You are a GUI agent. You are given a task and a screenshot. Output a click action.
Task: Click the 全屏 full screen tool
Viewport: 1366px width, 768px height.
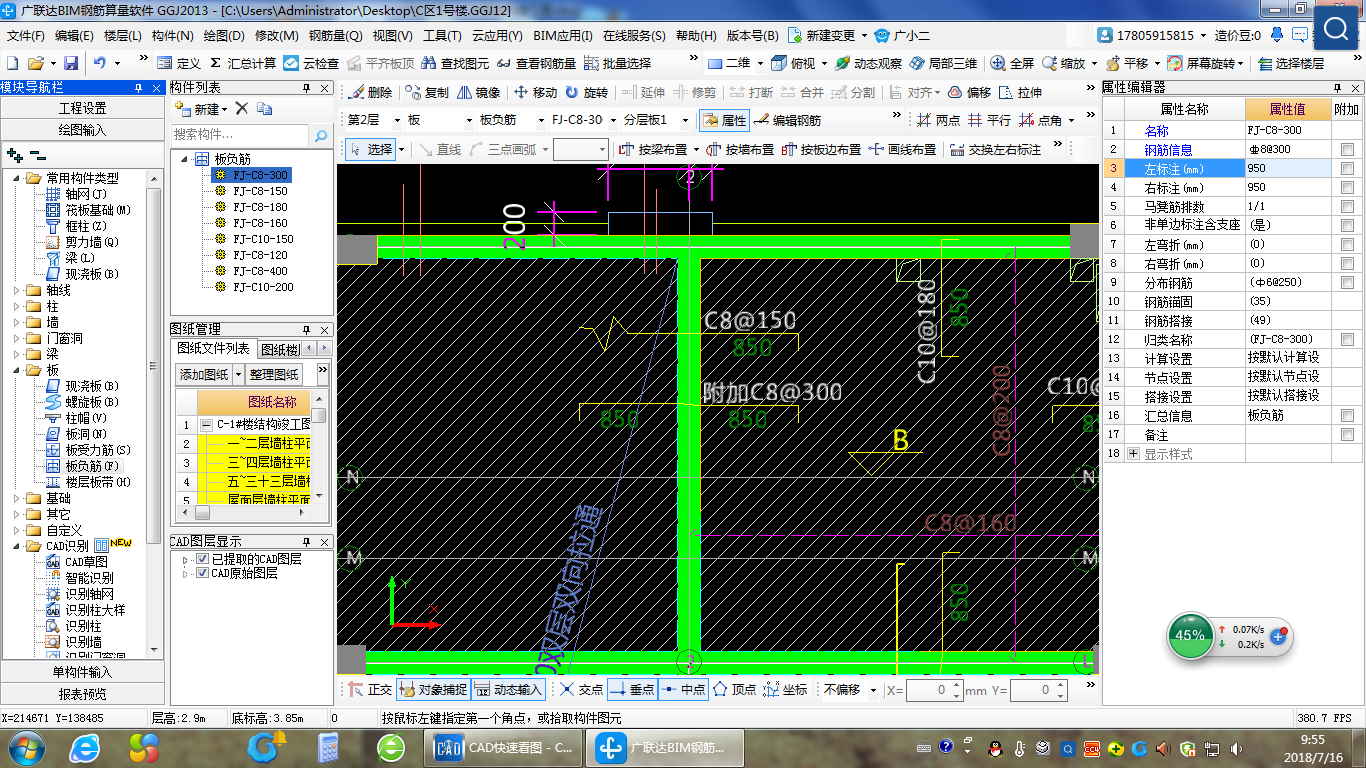point(1013,63)
